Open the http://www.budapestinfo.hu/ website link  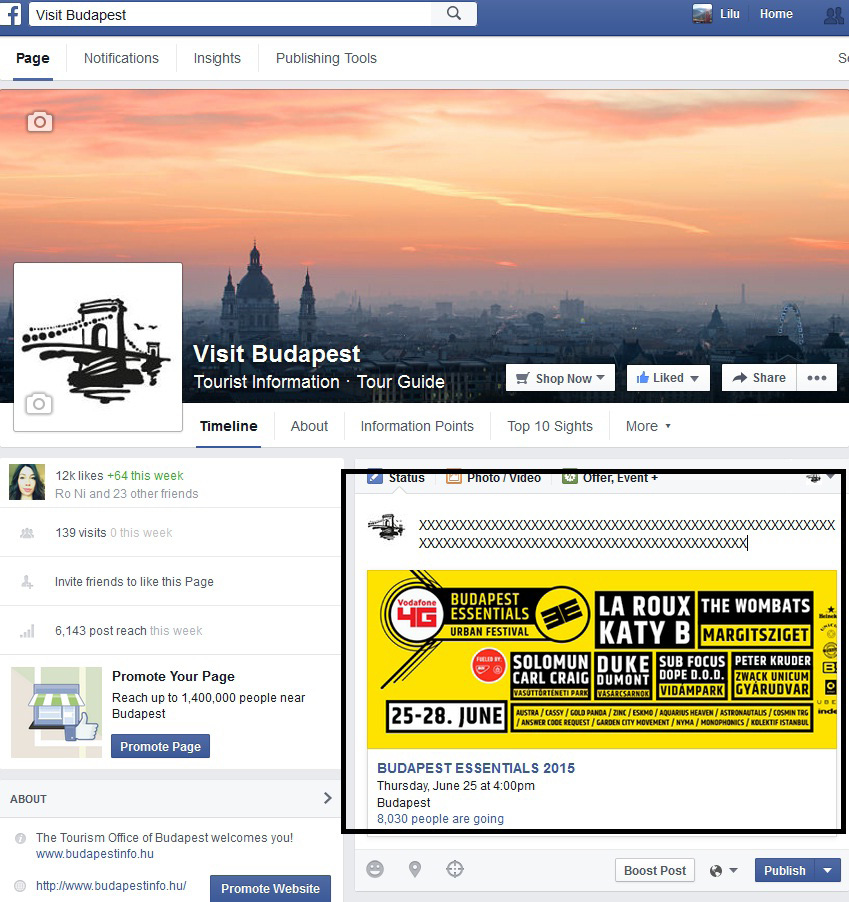[111, 885]
